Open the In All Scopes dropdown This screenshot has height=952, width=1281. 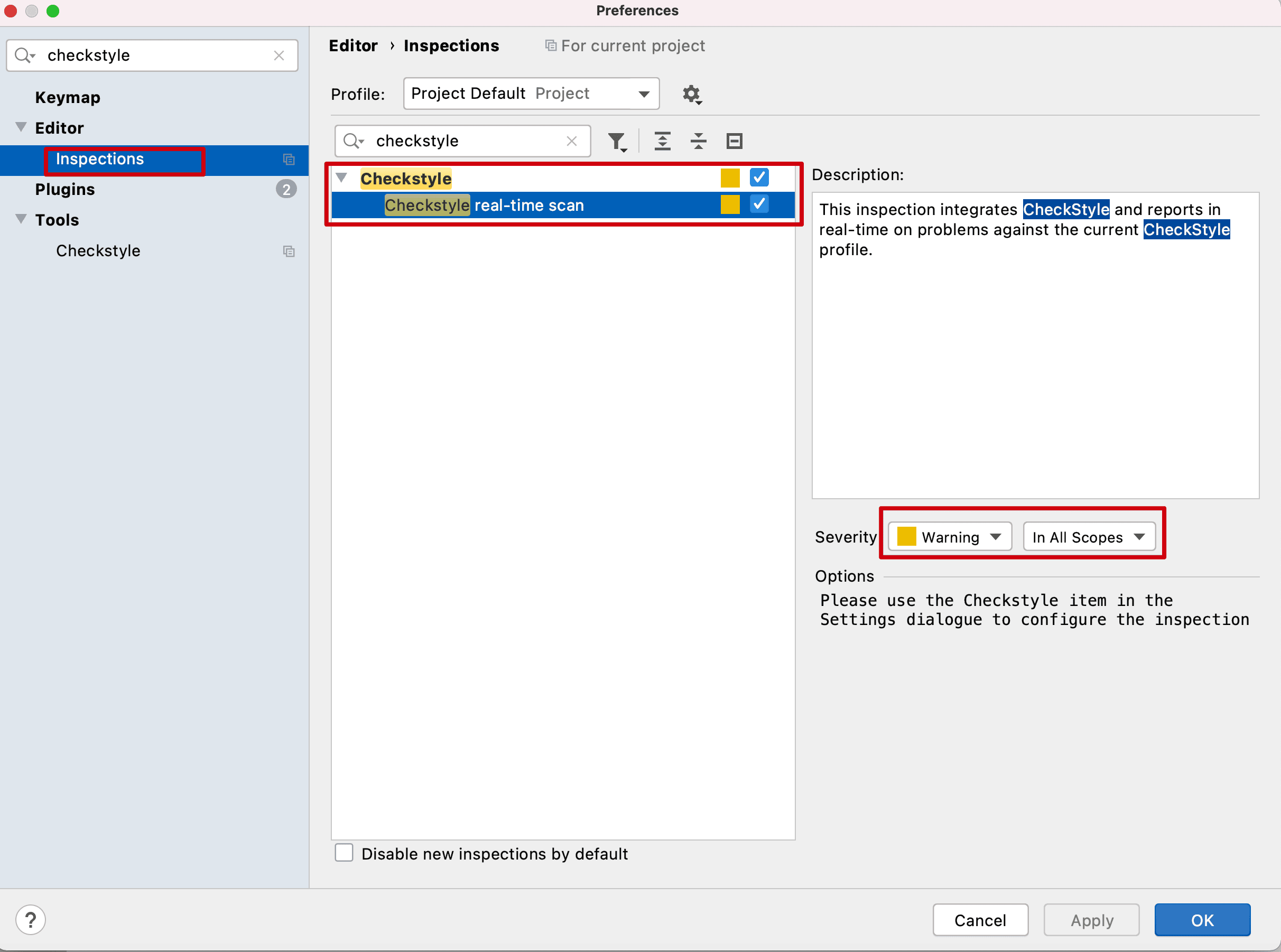(1089, 537)
